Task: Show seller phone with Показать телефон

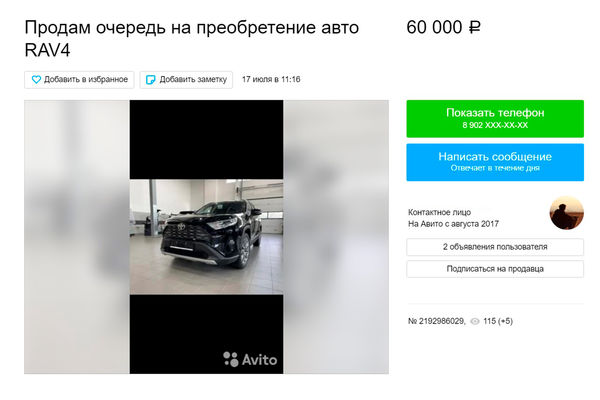Action: (495, 119)
